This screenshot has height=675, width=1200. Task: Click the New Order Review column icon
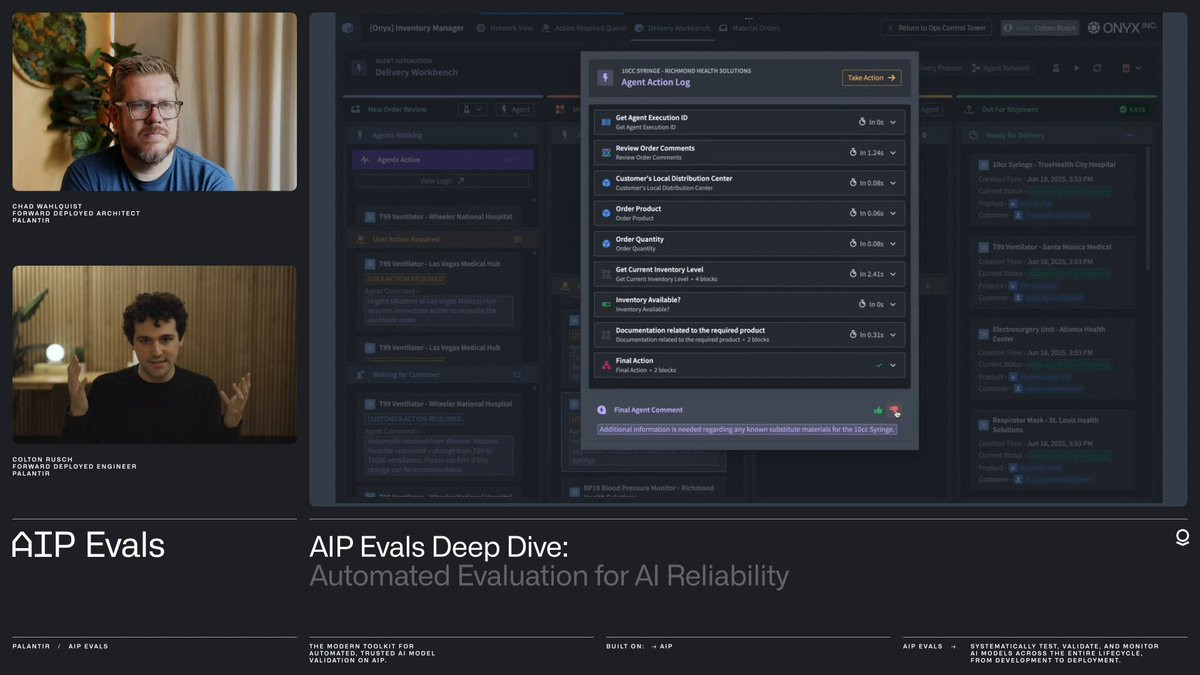[x=355, y=109]
